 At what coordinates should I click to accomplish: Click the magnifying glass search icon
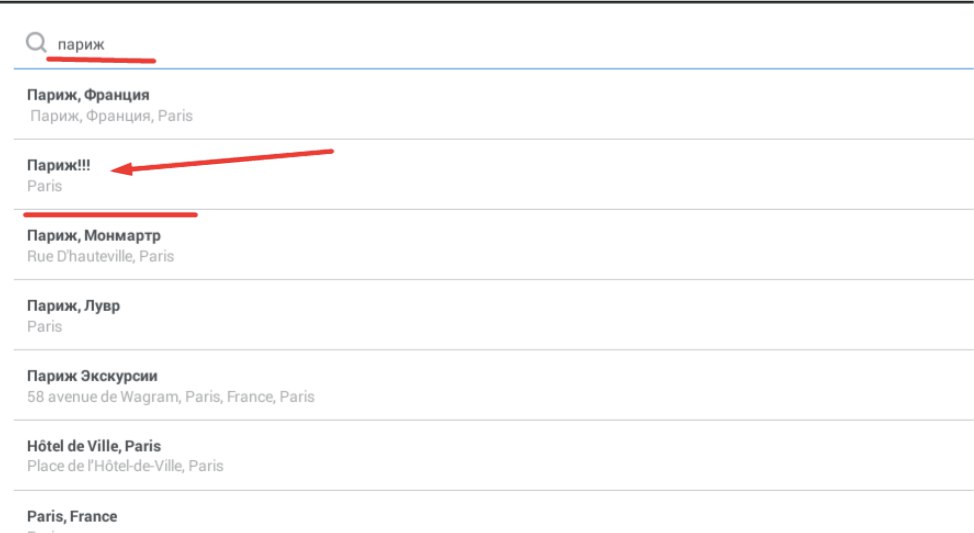point(36,43)
